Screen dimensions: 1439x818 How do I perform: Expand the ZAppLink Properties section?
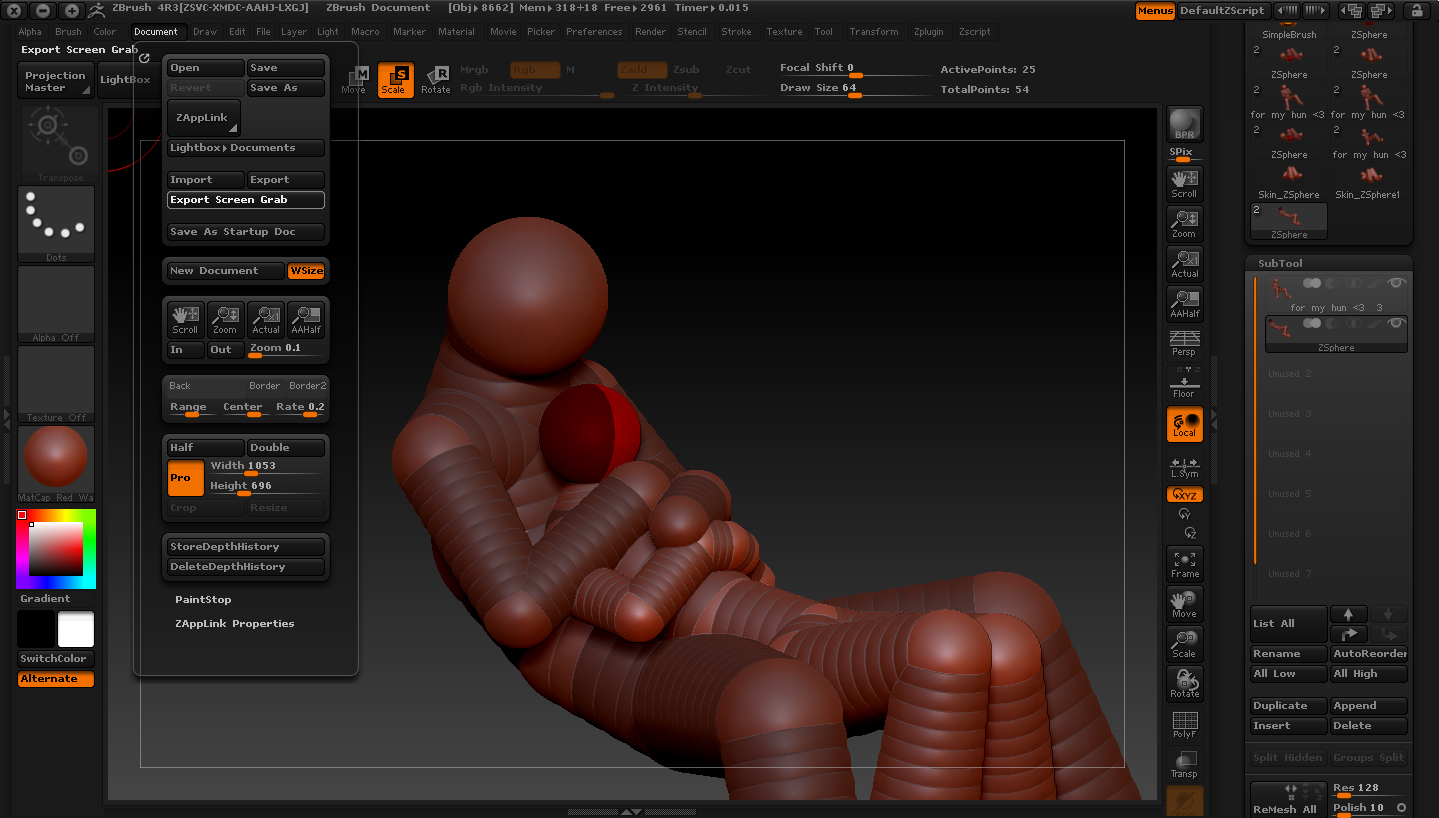tap(234, 624)
